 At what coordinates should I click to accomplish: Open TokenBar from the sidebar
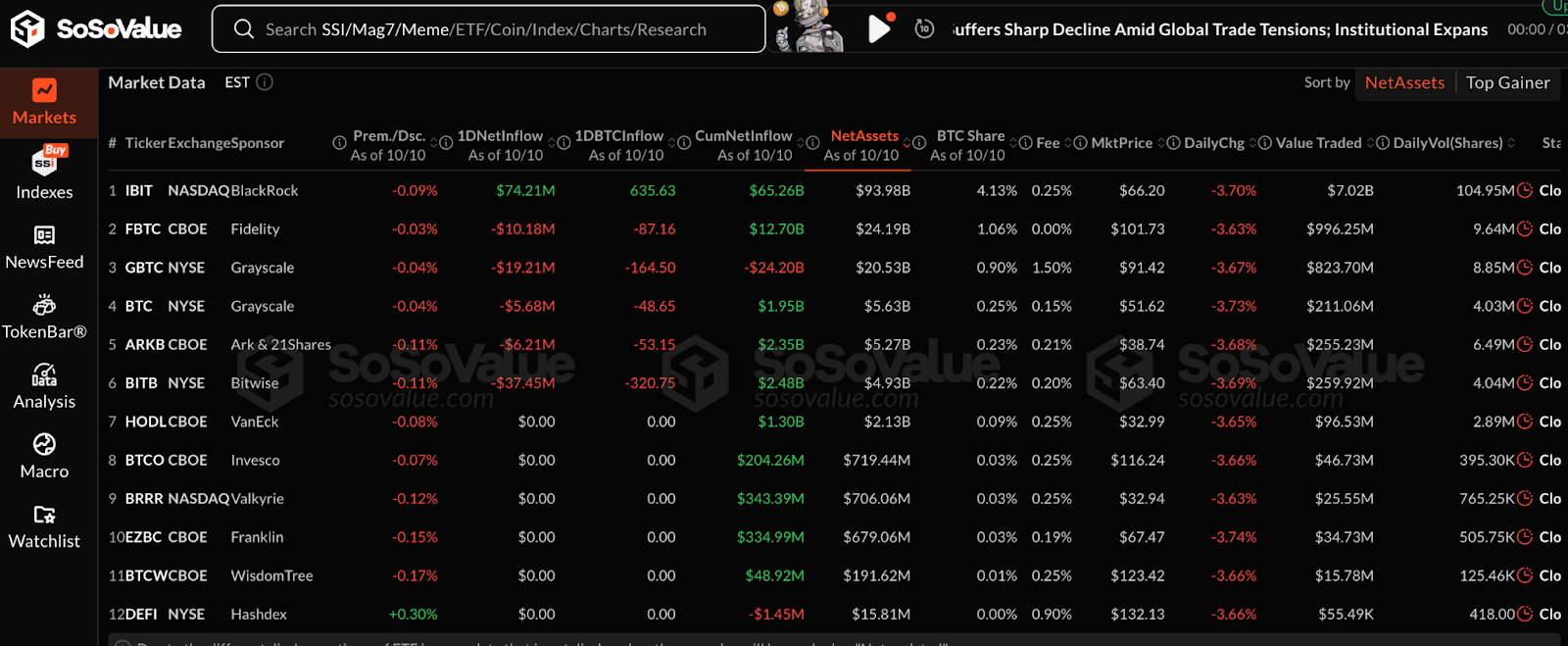click(x=44, y=305)
